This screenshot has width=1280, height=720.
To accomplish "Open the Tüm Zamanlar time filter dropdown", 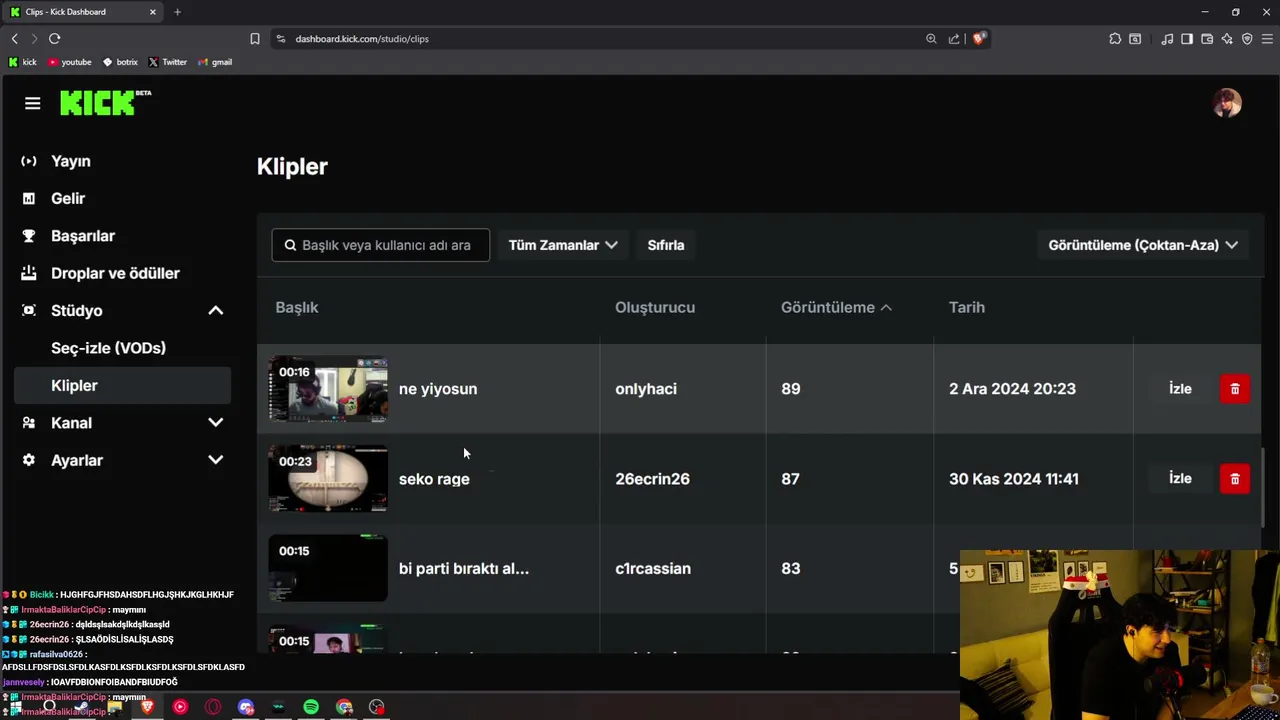I will pyautogui.click(x=563, y=245).
